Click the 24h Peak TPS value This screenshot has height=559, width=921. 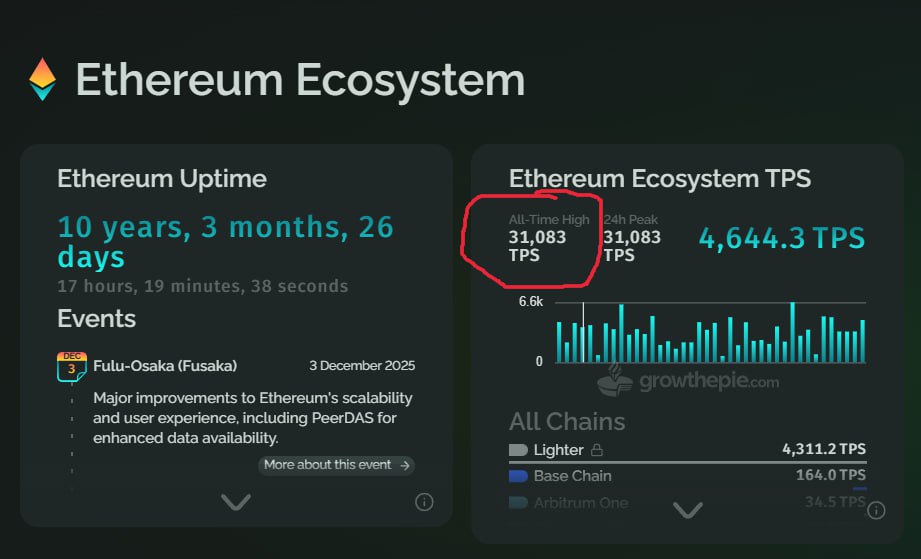pyautogui.click(x=632, y=246)
